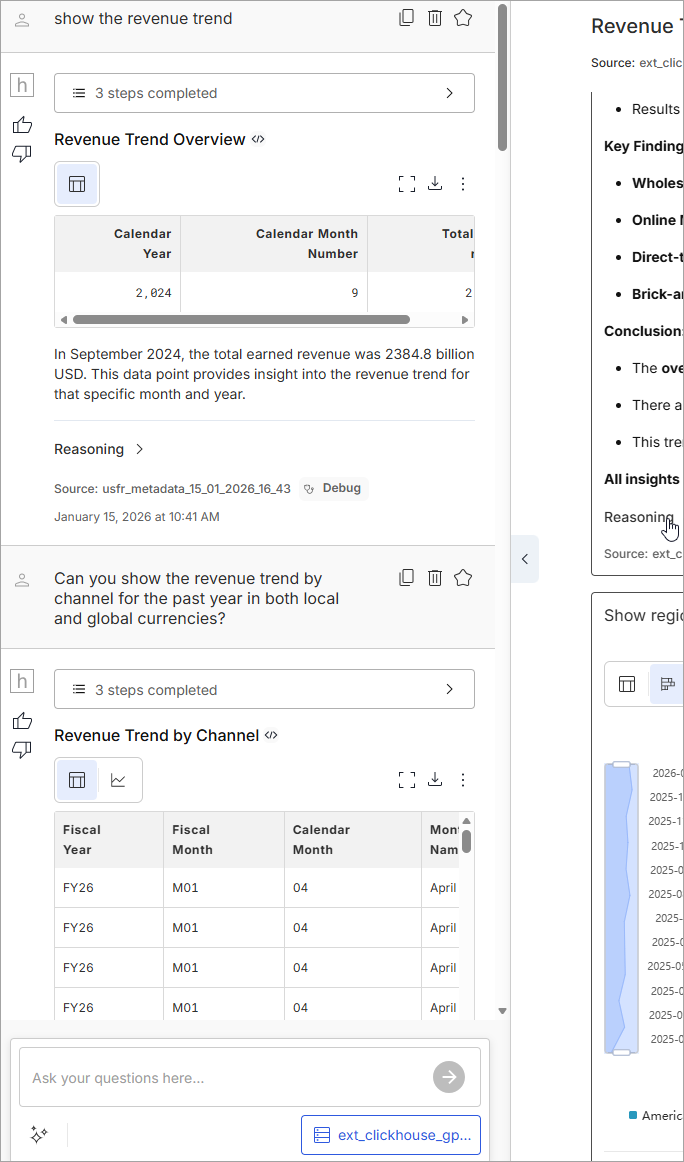Screen dimensions: 684x1162
Task: Expand Reasoning under Revenue Trend Overview
Action: pyautogui.click(x=99, y=449)
